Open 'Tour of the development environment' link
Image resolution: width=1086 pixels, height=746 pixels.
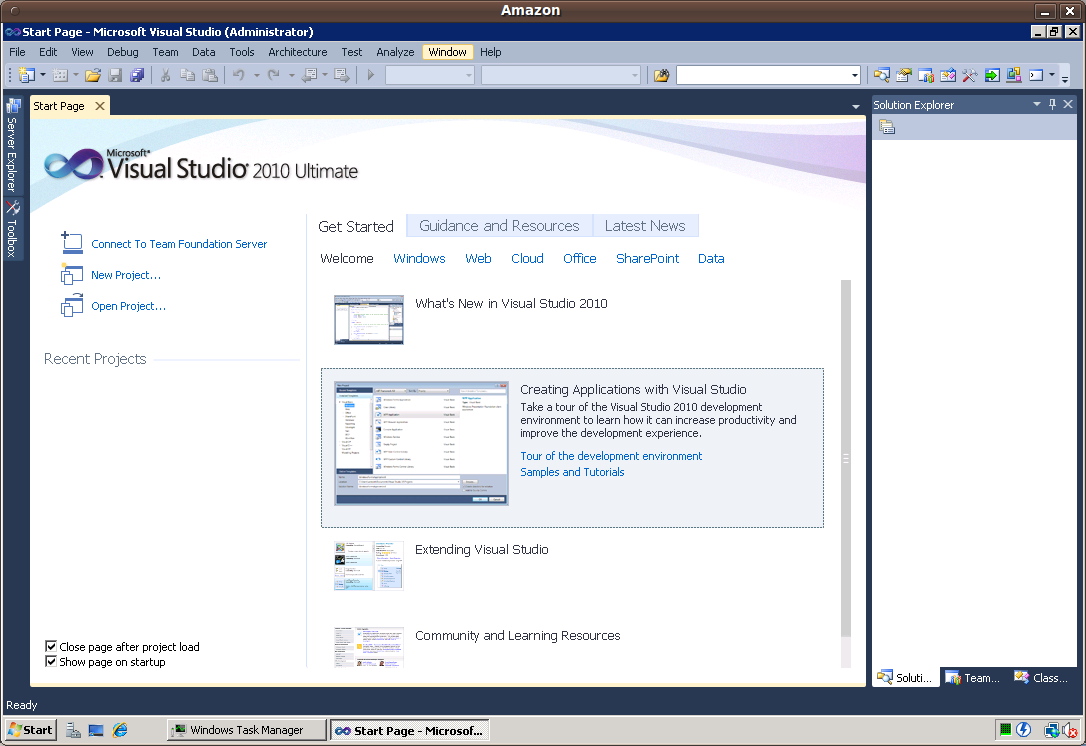[x=611, y=456]
